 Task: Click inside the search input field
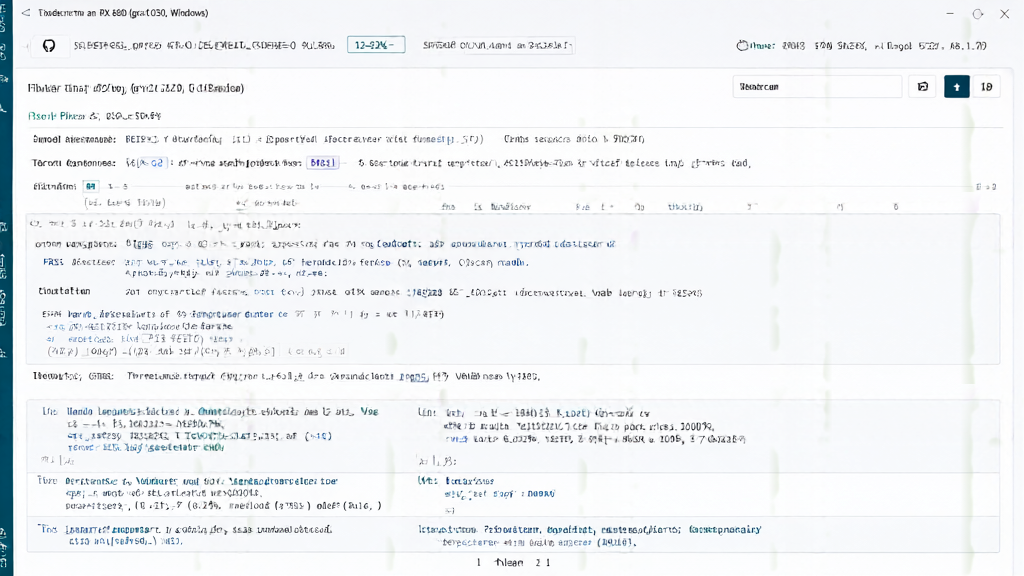(817, 87)
